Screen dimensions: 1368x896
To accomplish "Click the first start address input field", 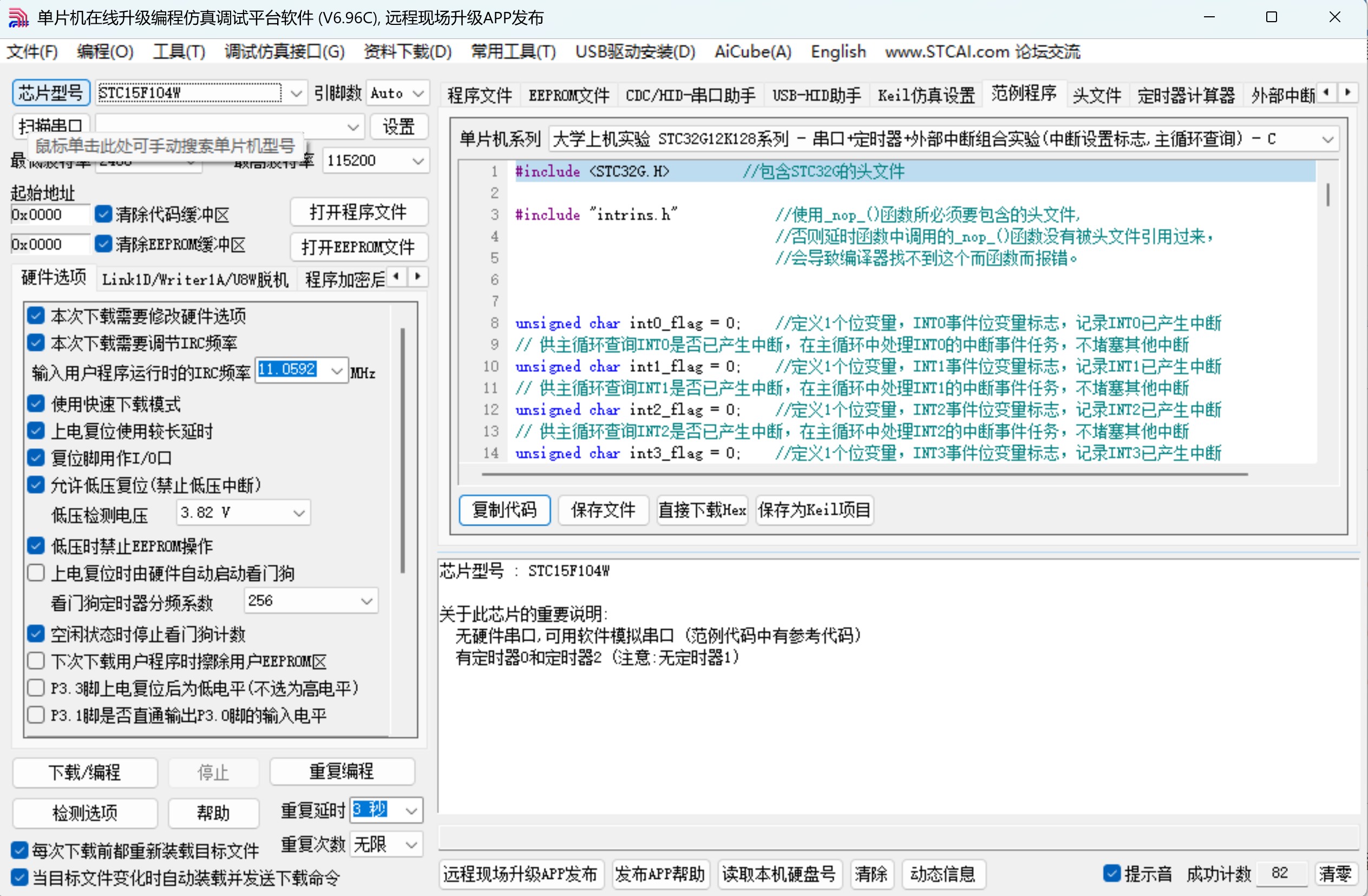I will [x=49, y=214].
